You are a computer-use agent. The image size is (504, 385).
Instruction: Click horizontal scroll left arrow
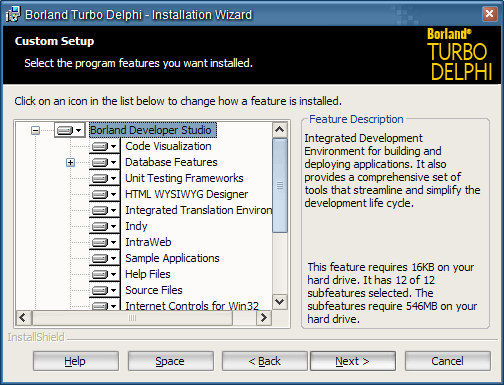(x=23, y=318)
